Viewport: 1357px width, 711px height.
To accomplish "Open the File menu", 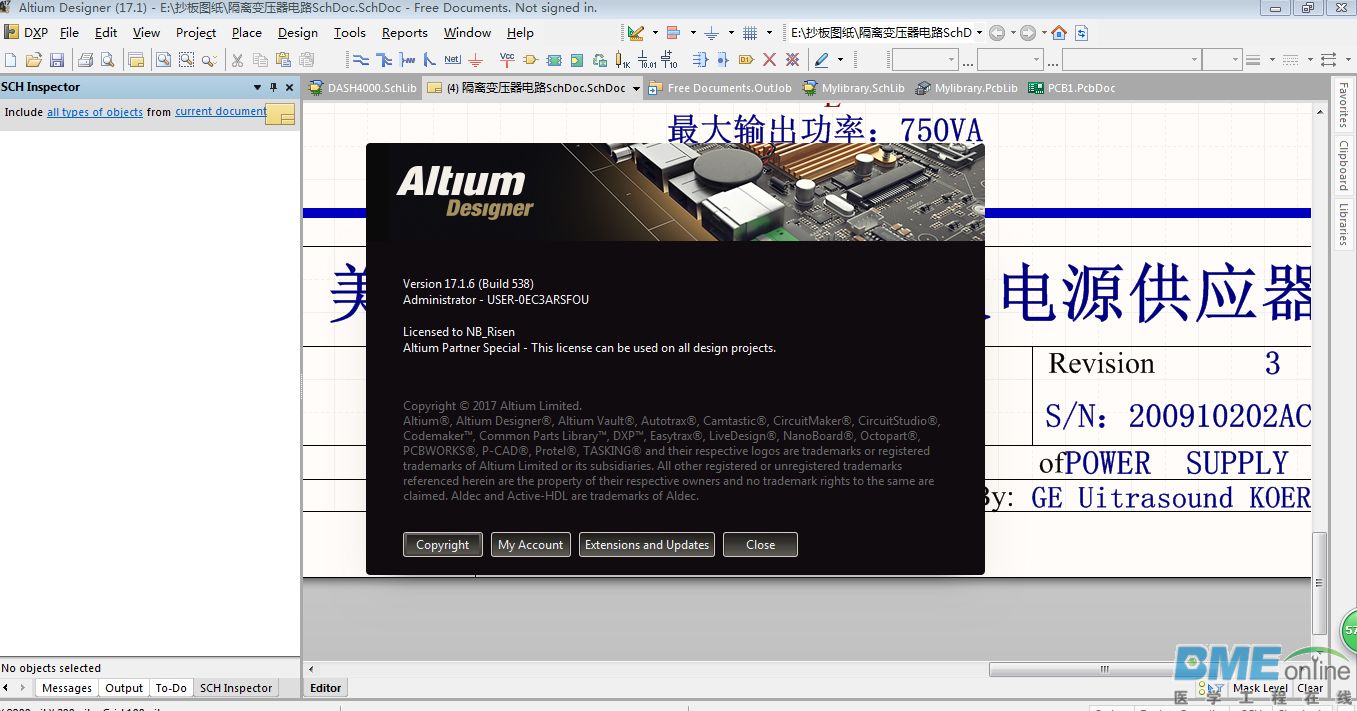I will tap(69, 33).
